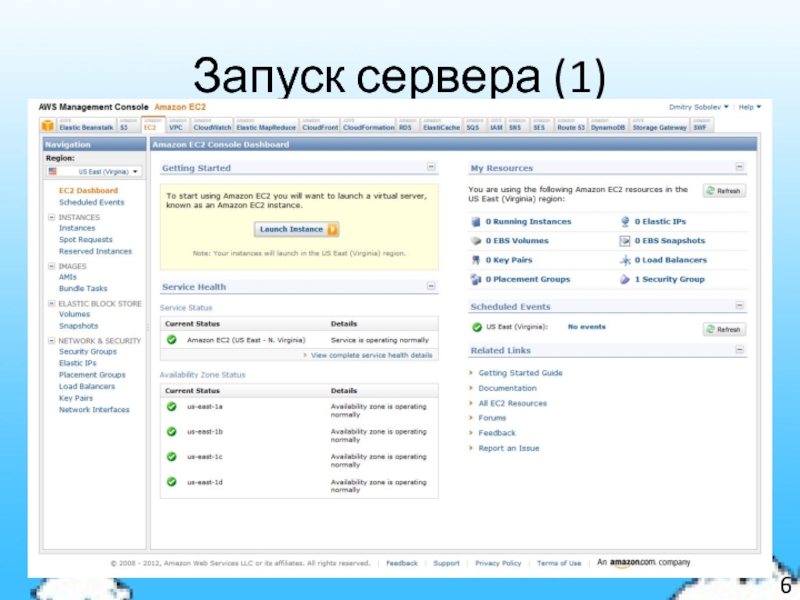Open Scheduled Events in navigation
800x600 pixels.
tap(91, 202)
